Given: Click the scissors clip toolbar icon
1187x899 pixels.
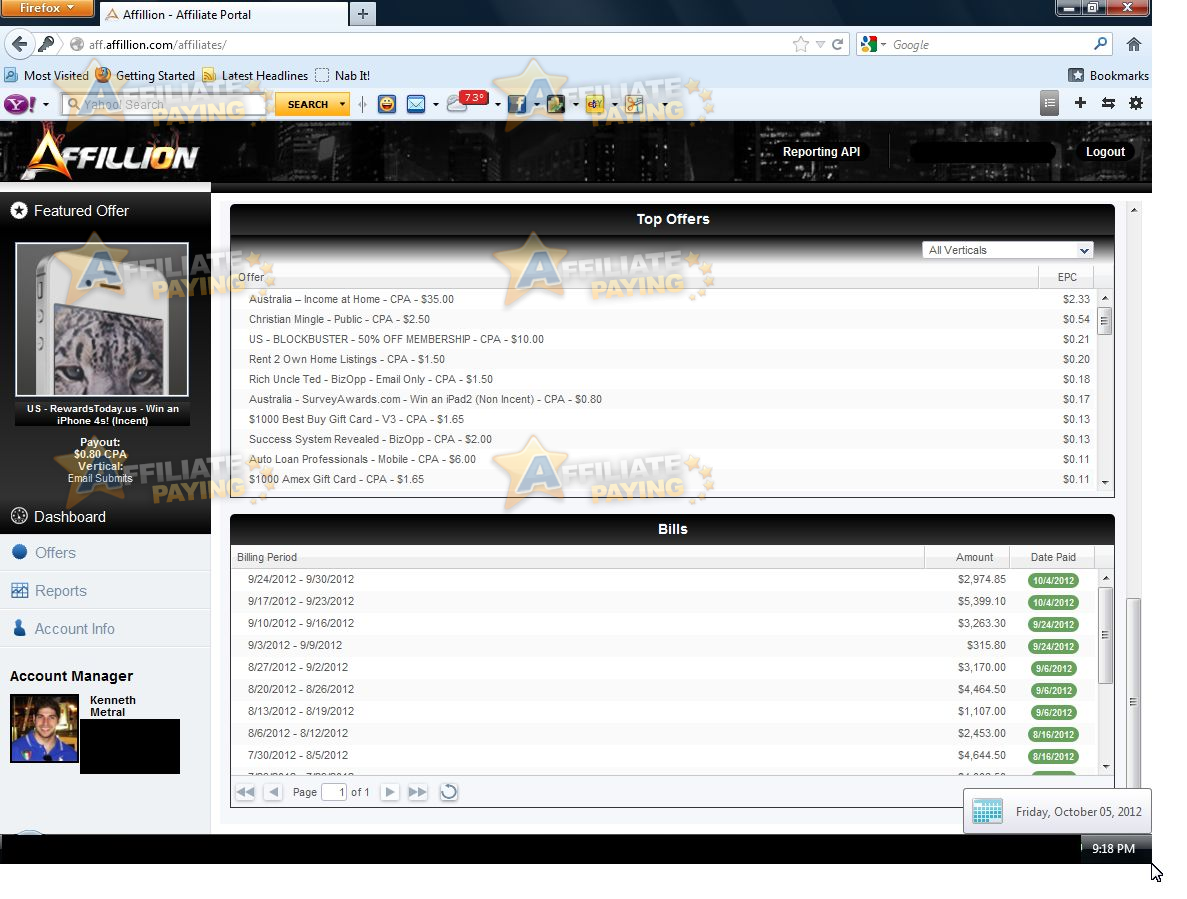Looking at the screenshot, I should 634,104.
